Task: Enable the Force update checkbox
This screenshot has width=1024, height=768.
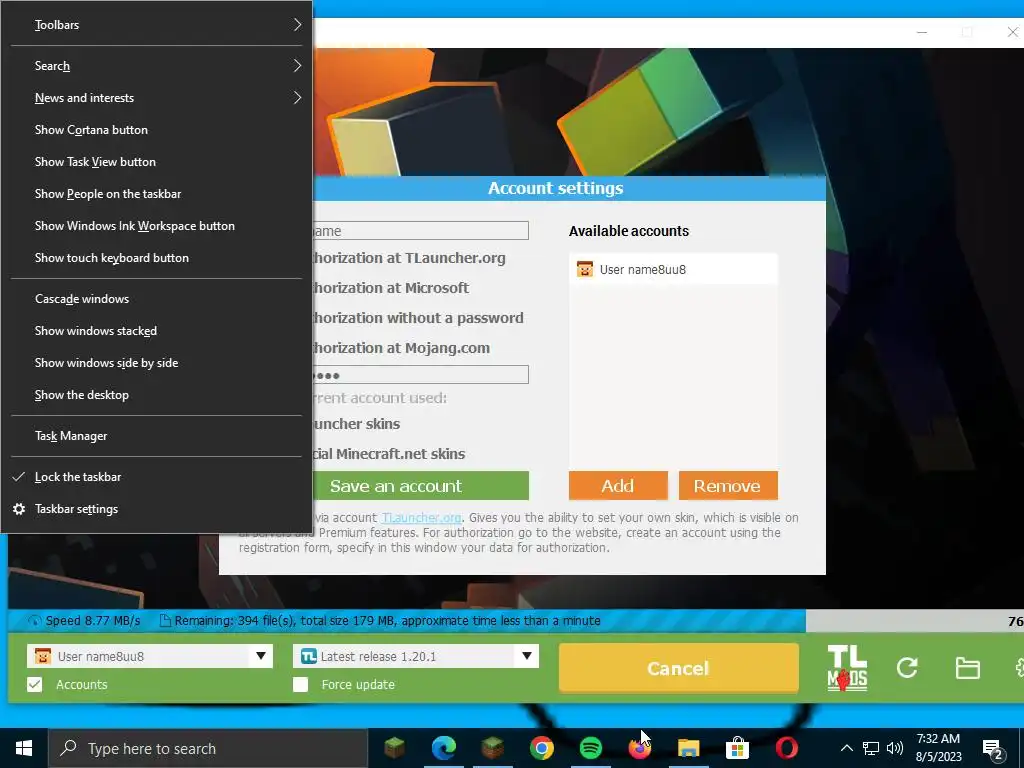Action: 300,684
